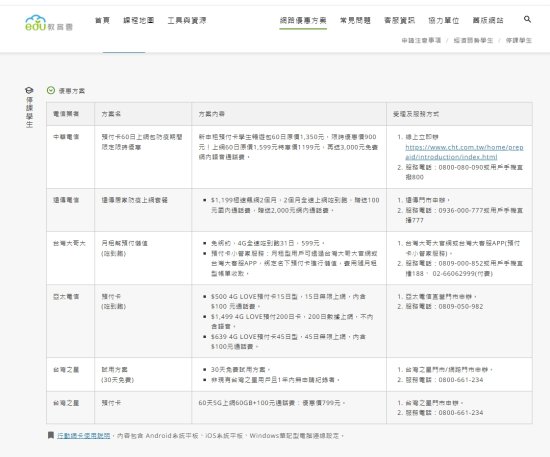The height and width of the screenshot is (457, 550).
Task: Click the 4G全速吃到飽31日 599元 bullet
Action: coord(268,243)
